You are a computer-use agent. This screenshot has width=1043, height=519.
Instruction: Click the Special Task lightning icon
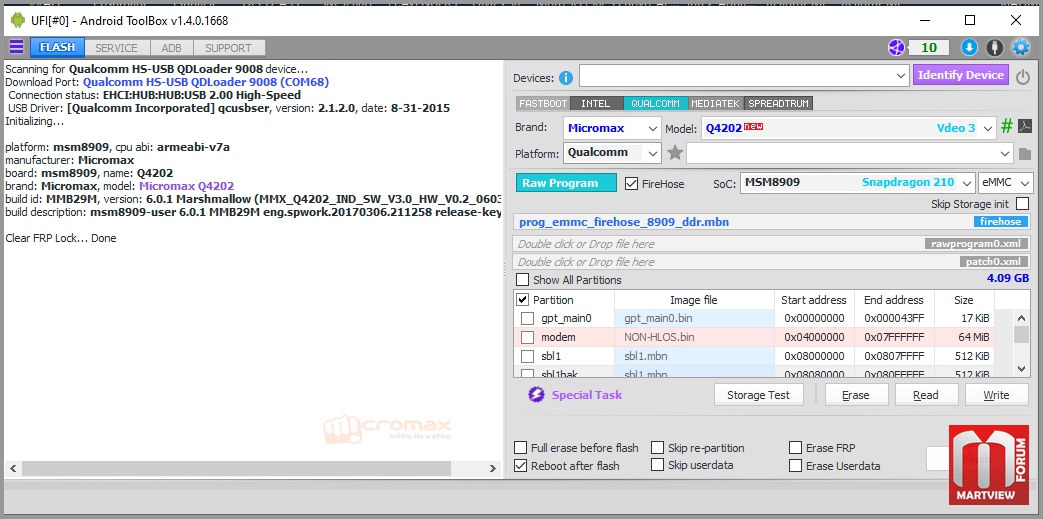click(536, 395)
